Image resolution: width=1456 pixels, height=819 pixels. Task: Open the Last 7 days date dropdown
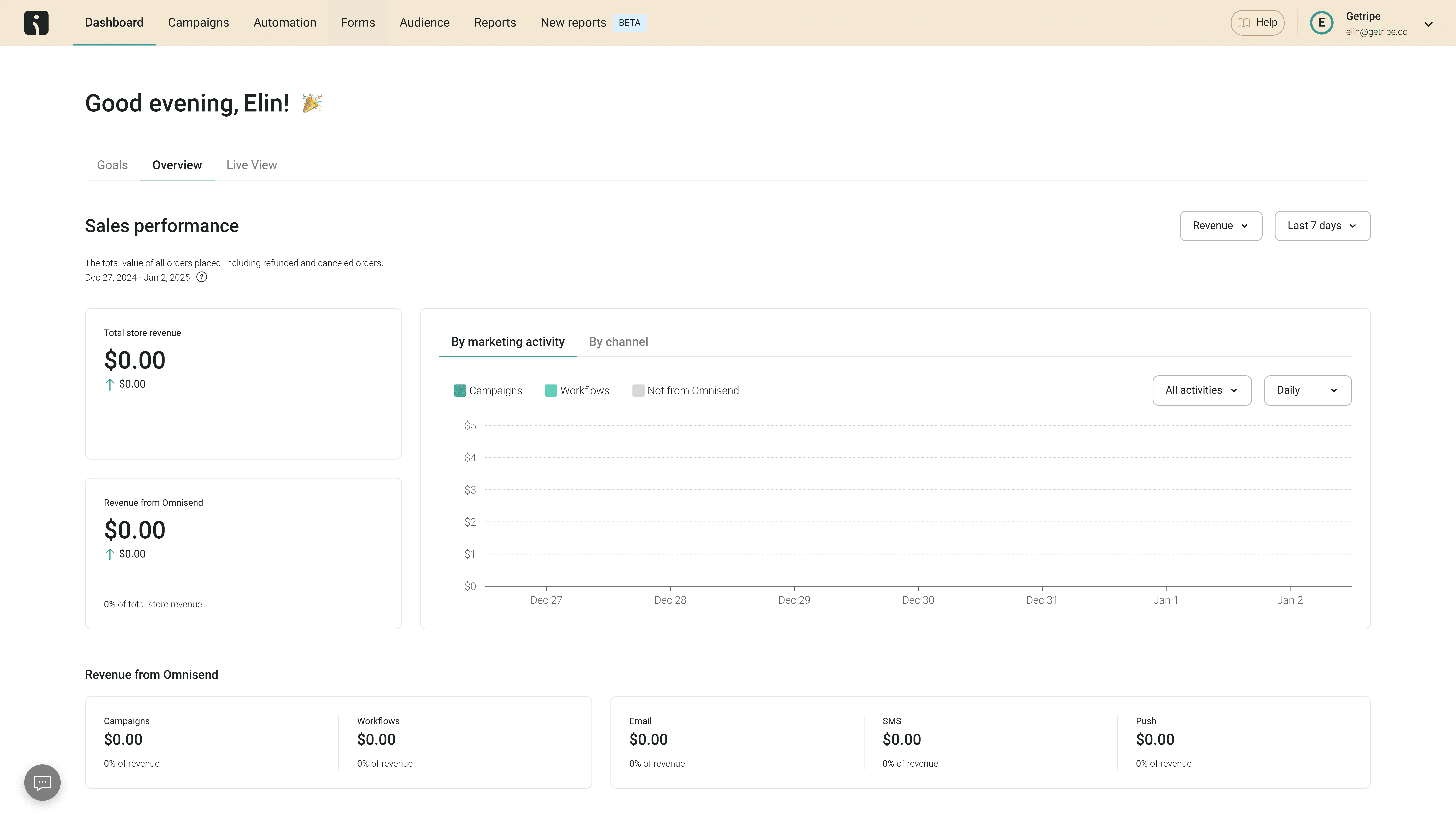tap(1323, 226)
